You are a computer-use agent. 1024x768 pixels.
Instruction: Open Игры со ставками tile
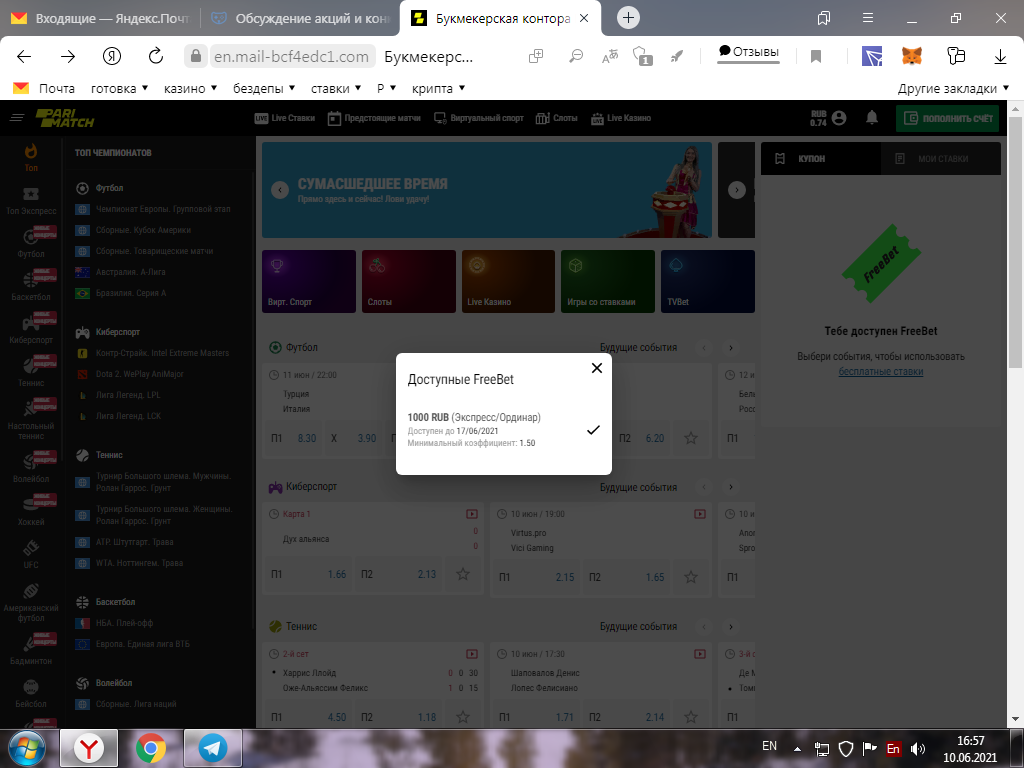click(x=607, y=281)
